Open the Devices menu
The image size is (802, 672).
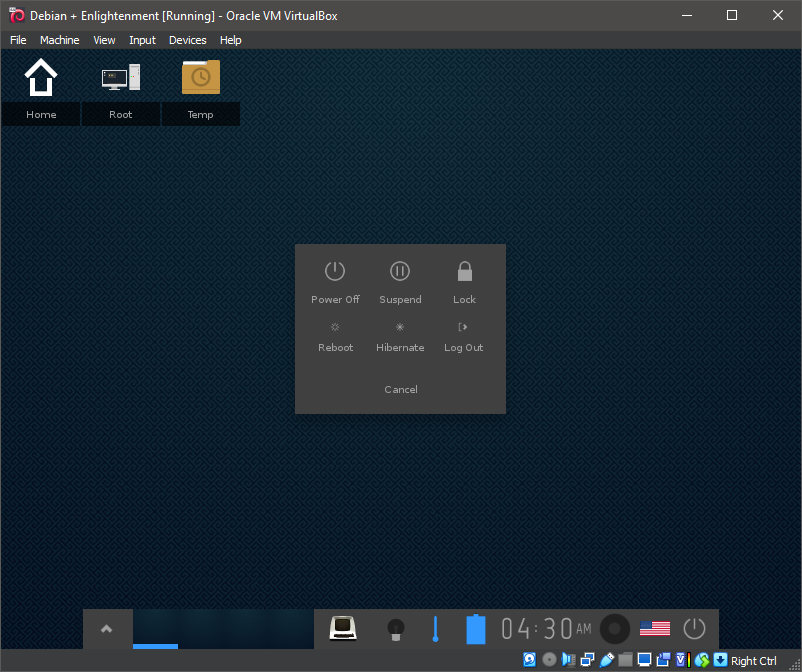point(187,40)
